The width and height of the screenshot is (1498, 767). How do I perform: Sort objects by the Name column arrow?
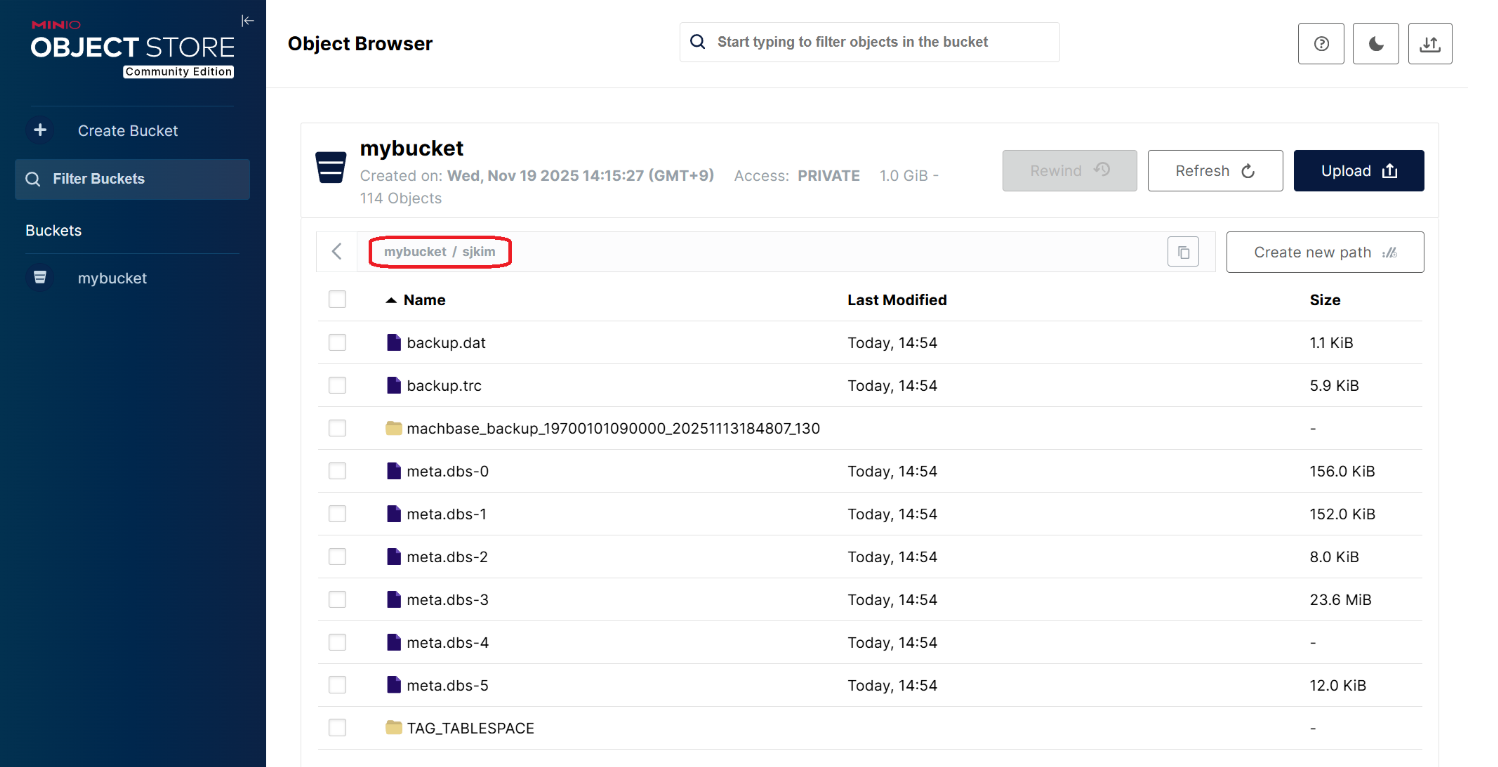click(391, 300)
